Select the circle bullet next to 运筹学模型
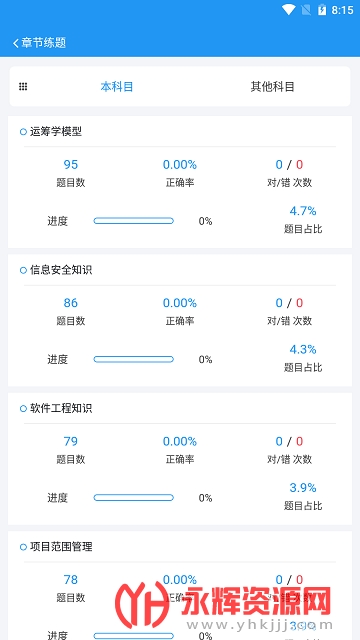 pyautogui.click(x=23, y=132)
